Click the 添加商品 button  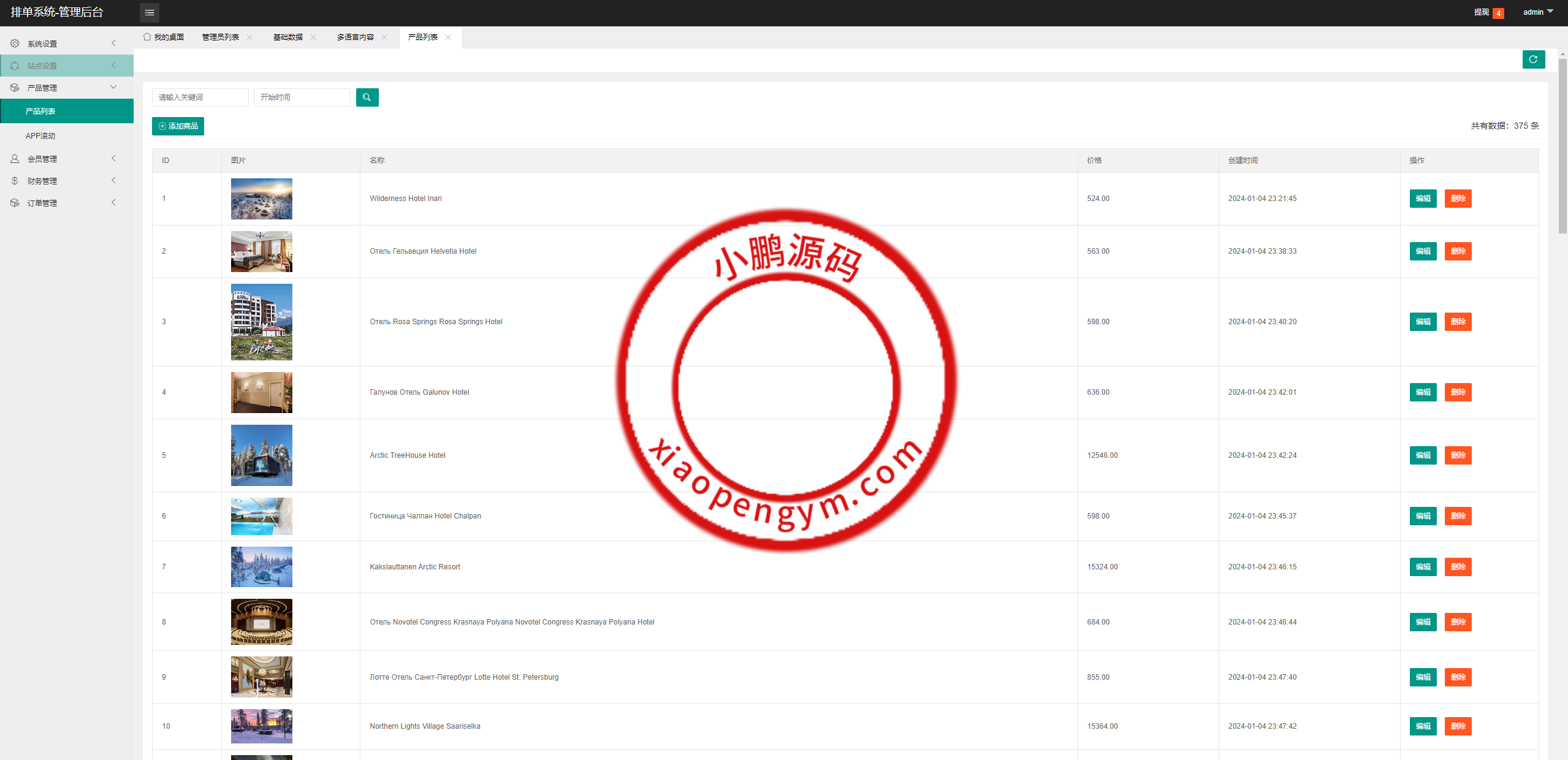point(178,126)
